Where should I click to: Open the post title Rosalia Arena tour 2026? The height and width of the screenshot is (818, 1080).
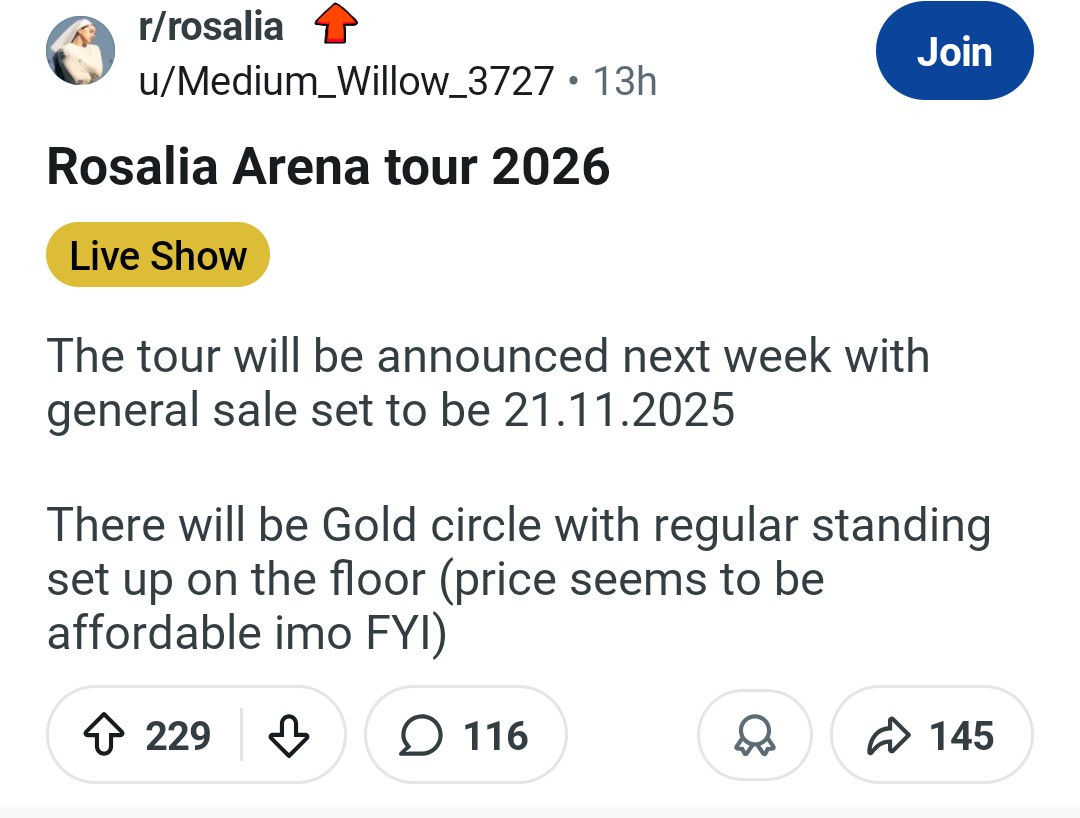tap(328, 167)
